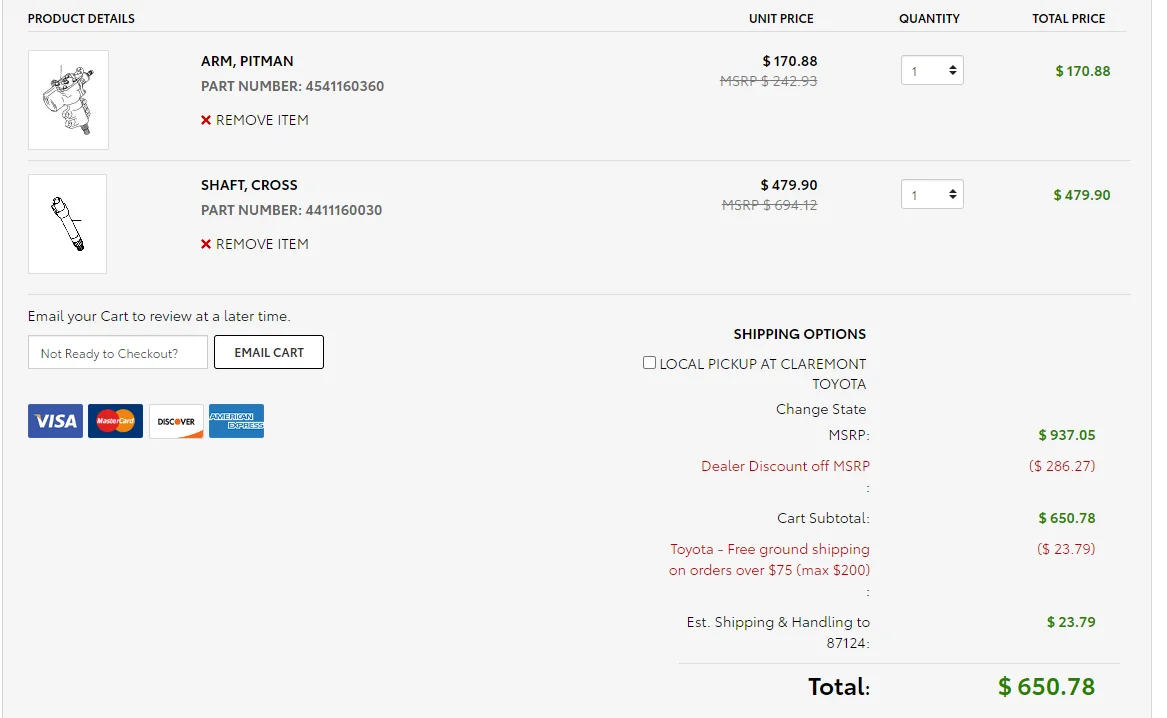Click the Toyota free ground shipping promotion text
The width and height of the screenshot is (1167, 718).
click(770, 560)
